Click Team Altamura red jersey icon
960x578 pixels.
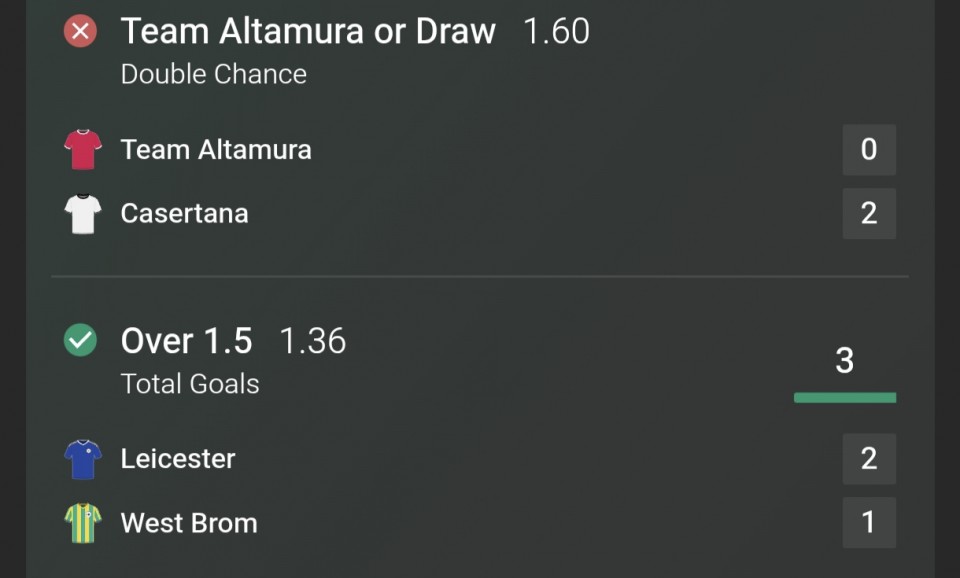[83, 150]
